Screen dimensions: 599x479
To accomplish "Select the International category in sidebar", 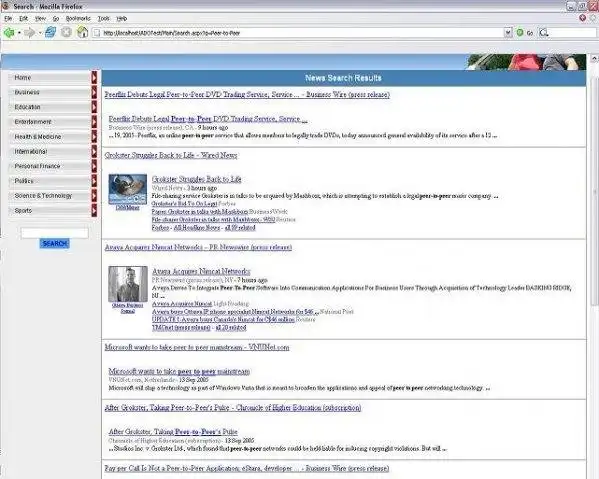I will [50, 151].
